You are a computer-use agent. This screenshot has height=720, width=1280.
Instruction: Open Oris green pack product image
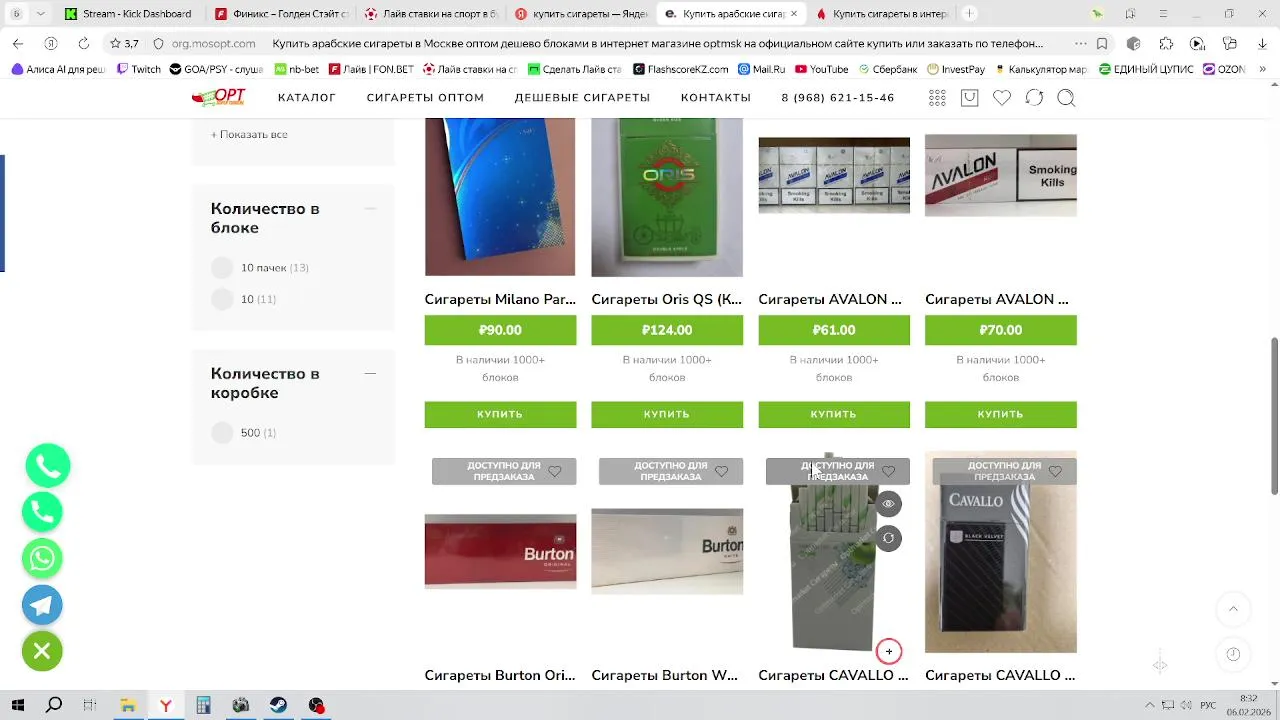pyautogui.click(x=667, y=197)
